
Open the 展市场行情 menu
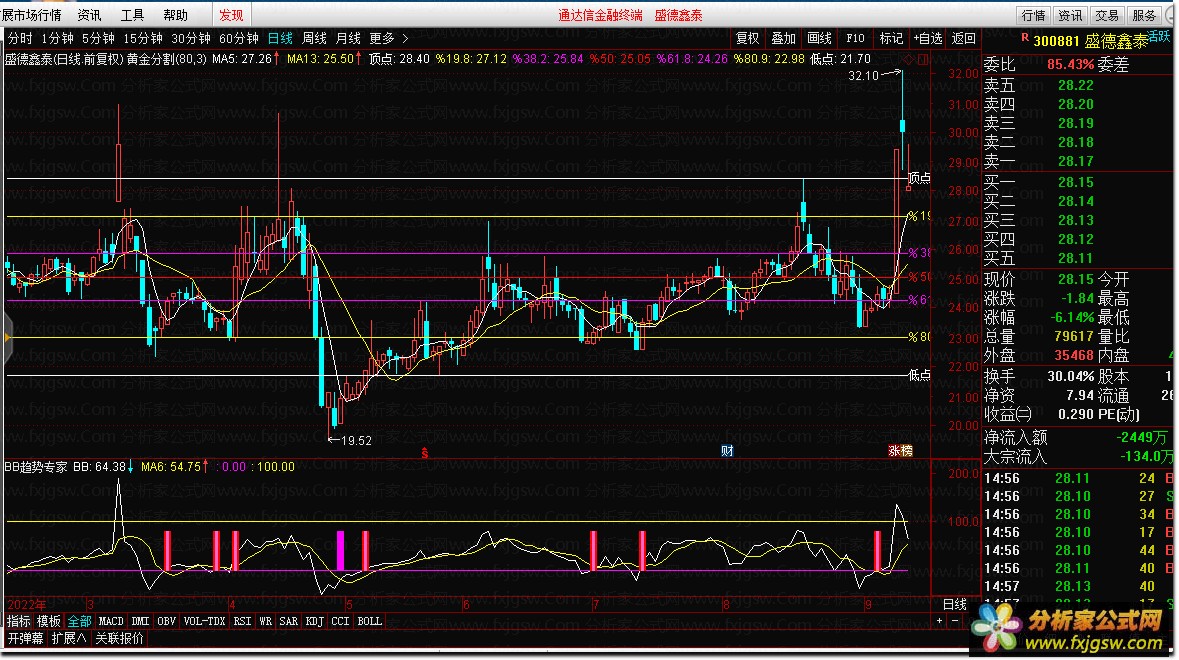tap(31, 15)
